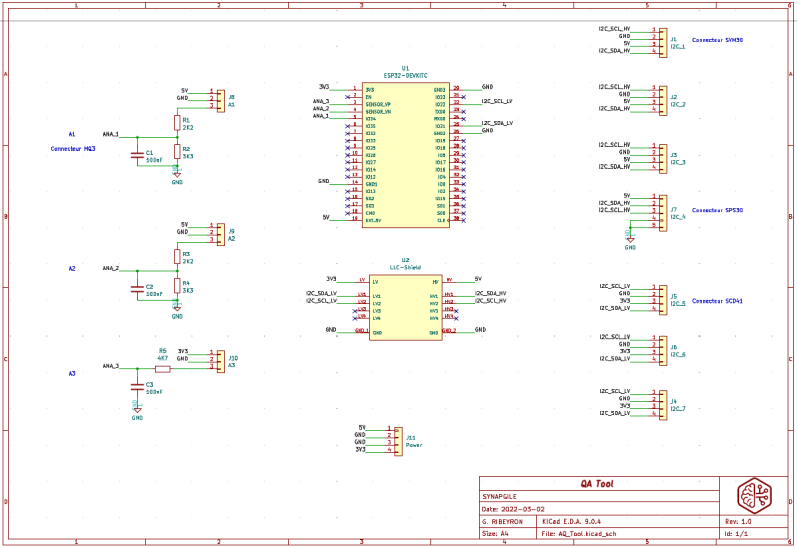Select the J4 I2C_7 connector symbol

[x=659, y=405]
